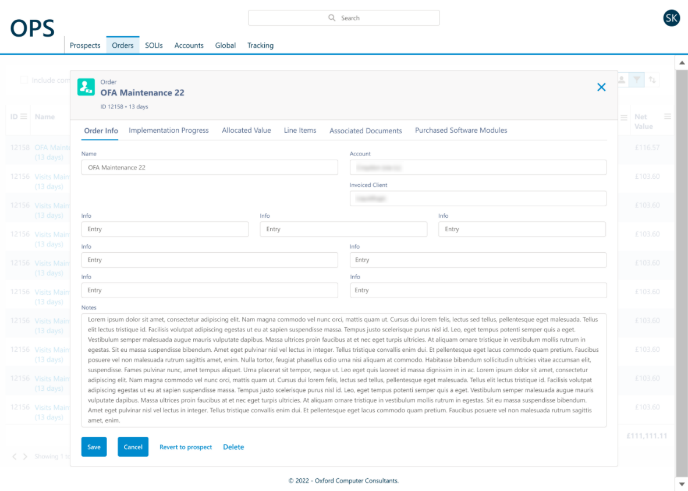The width and height of the screenshot is (688, 491).
Task: Click the filter funnel icon behind the dialog
Action: (x=636, y=80)
